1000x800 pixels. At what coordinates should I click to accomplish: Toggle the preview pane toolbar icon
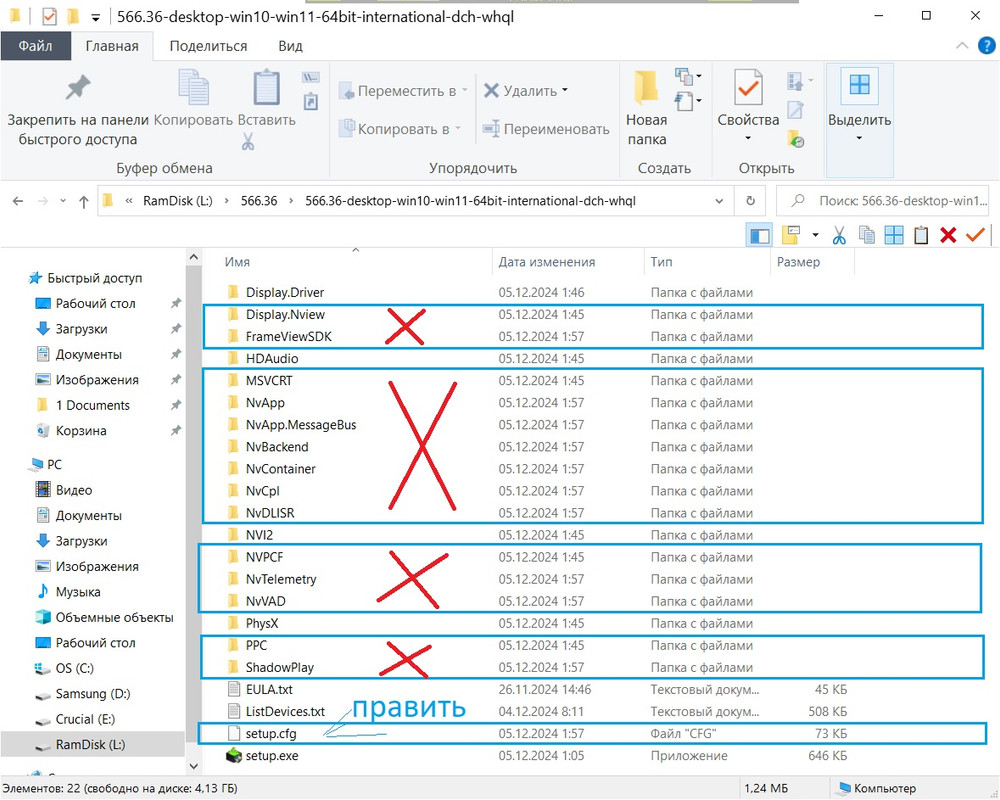click(x=759, y=235)
